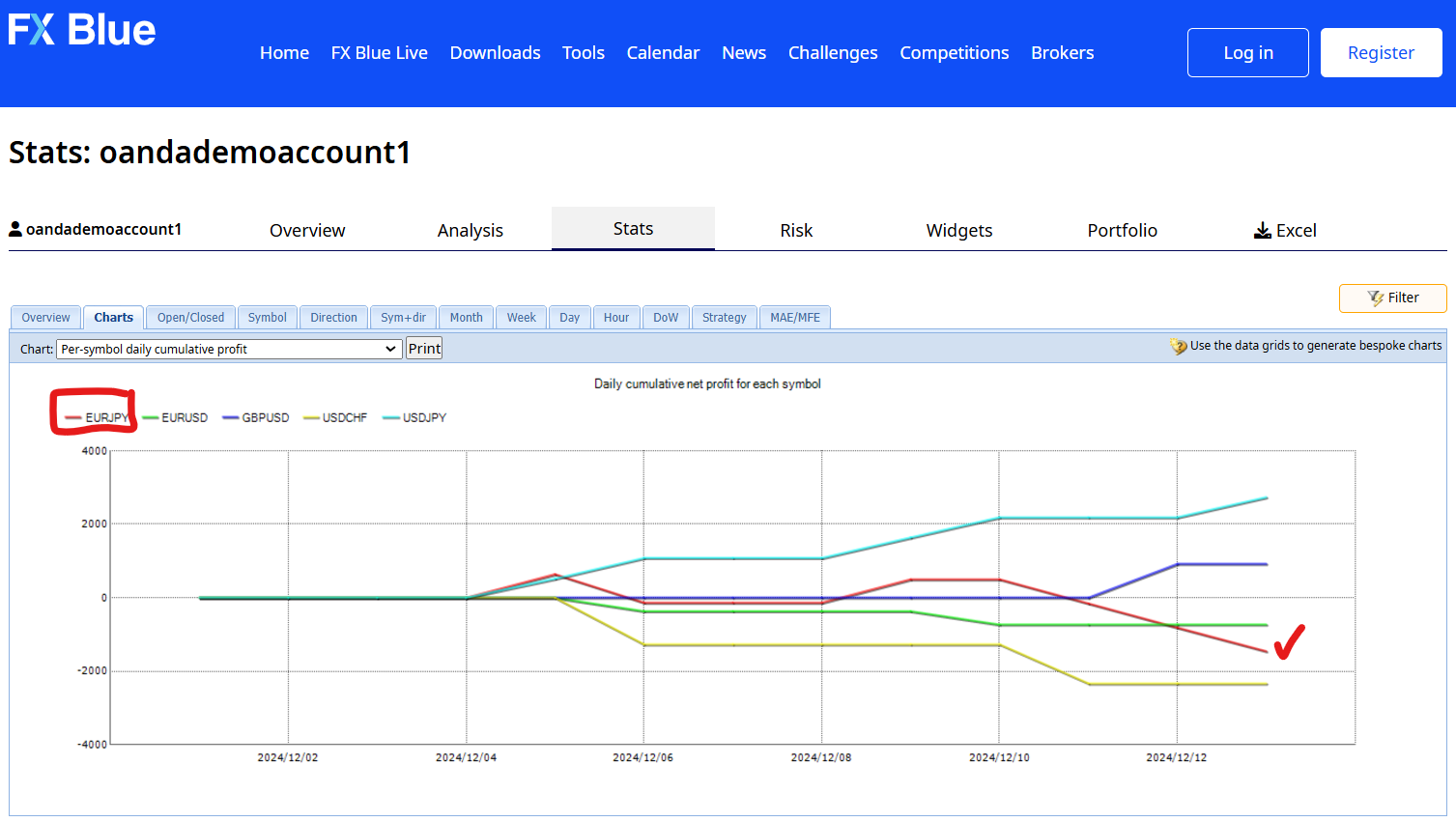The height and width of the screenshot is (822, 1456).
Task: Click the USDJPY legend entry
Action: click(414, 418)
